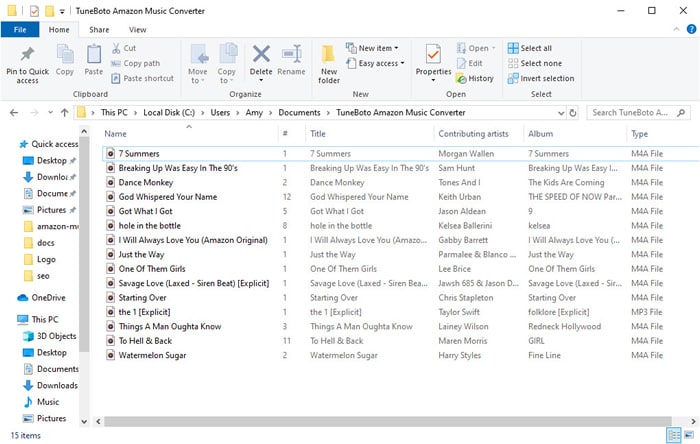Open the Move to menu
The image size is (700, 444).
(197, 64)
